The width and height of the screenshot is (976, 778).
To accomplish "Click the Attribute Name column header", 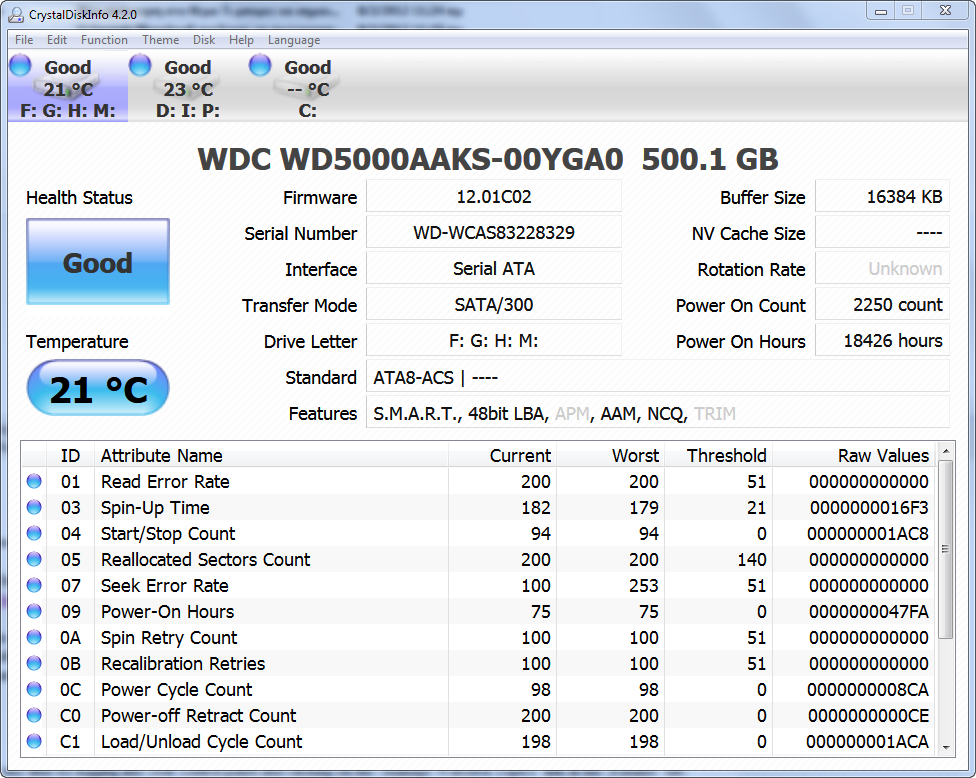I will [x=271, y=456].
